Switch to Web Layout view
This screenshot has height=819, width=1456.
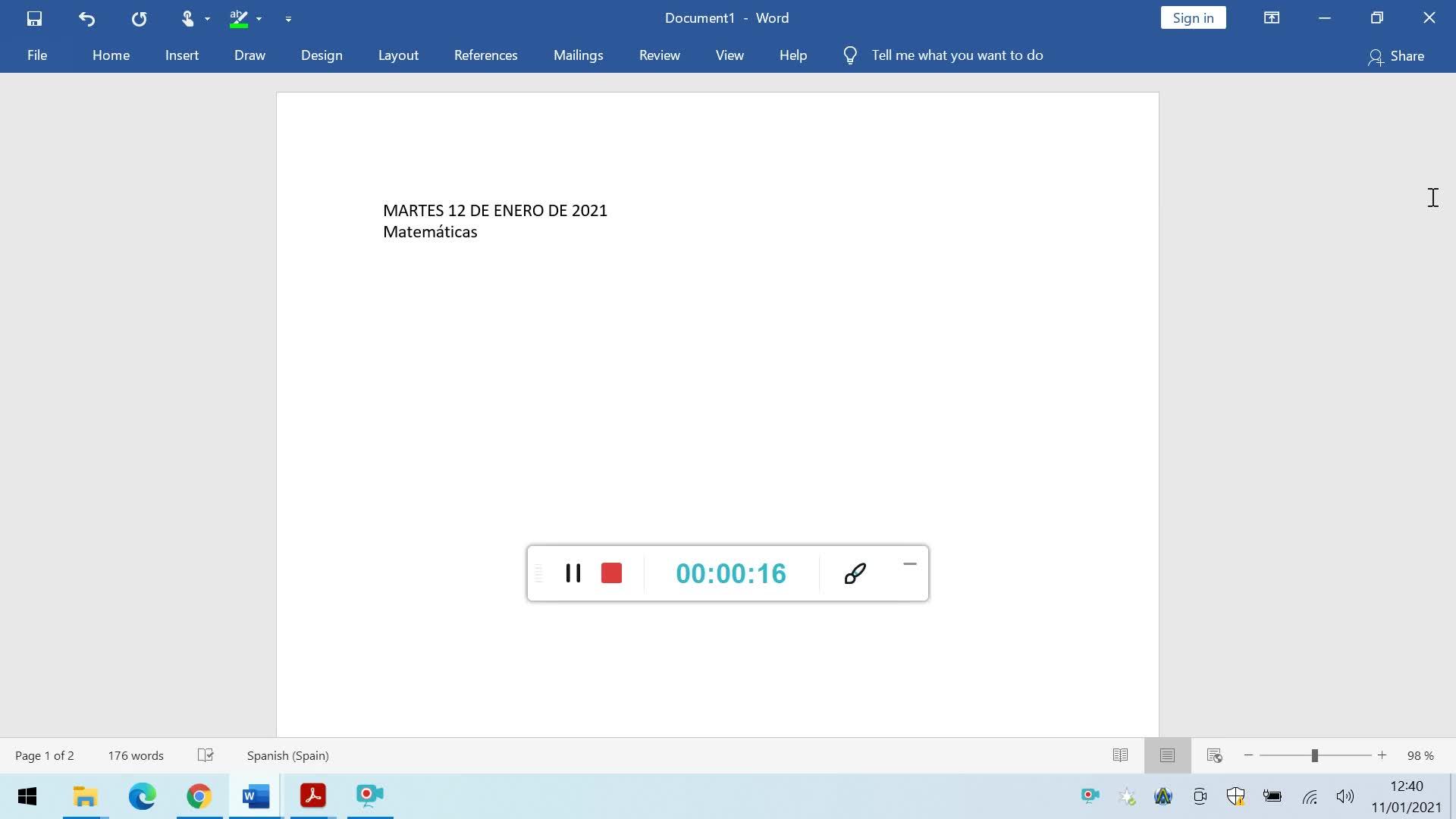coord(1214,755)
